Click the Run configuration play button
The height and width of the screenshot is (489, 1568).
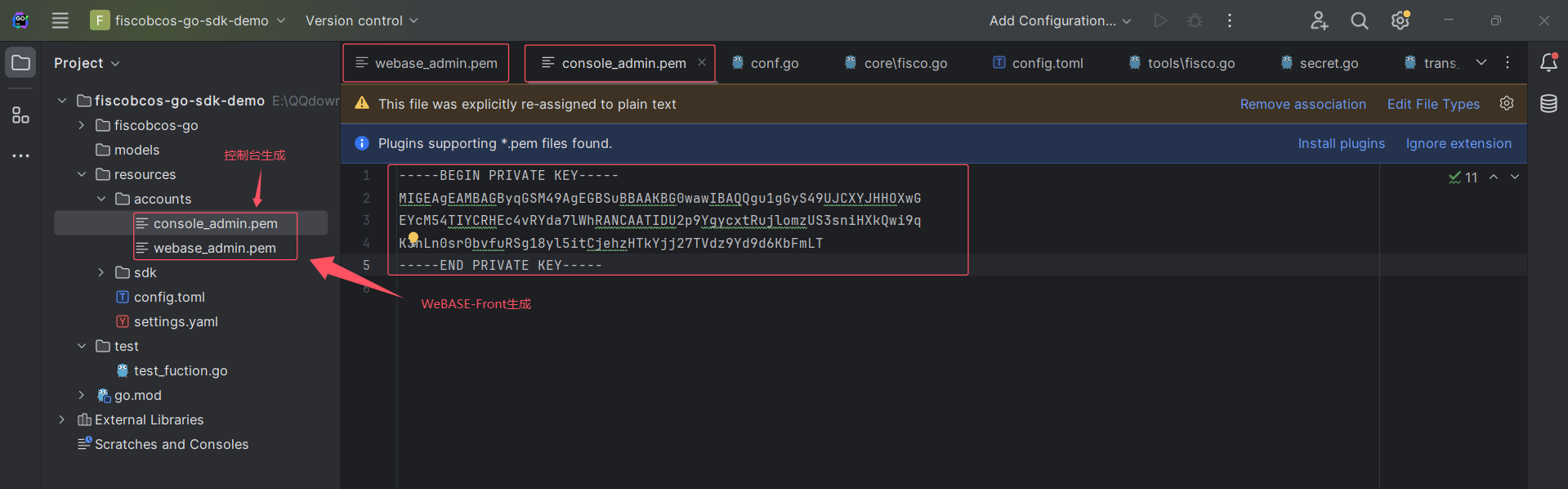click(x=1160, y=20)
